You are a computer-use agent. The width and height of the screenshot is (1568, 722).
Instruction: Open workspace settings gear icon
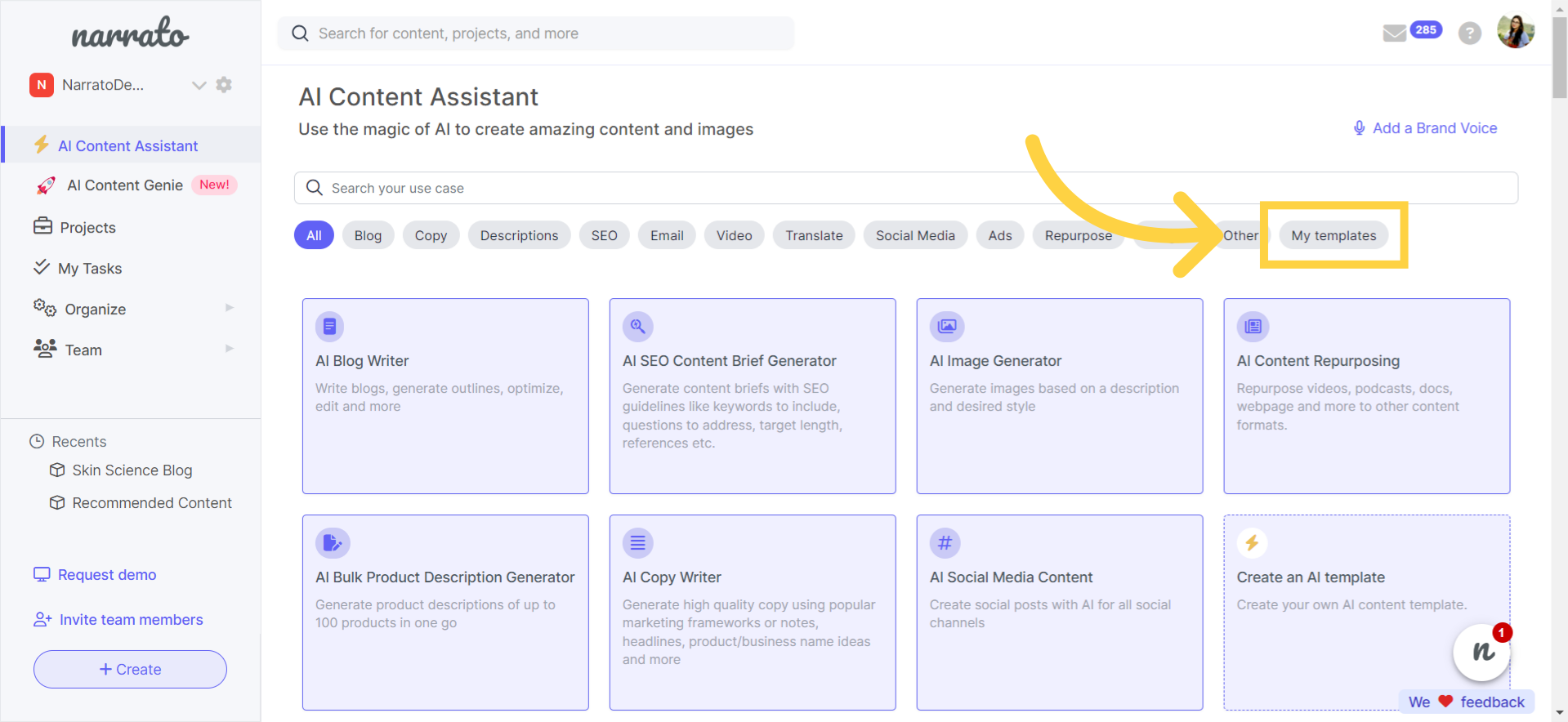pyautogui.click(x=224, y=85)
